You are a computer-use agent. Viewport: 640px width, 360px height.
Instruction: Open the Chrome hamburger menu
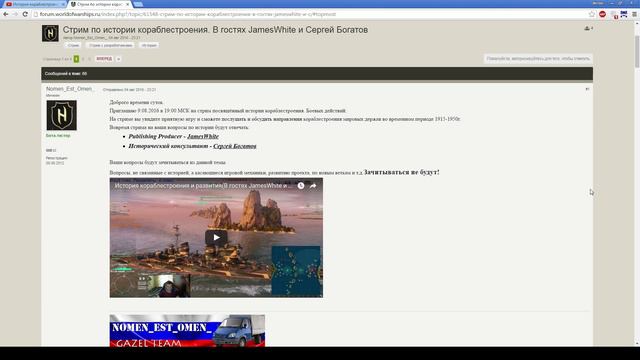(634, 14)
